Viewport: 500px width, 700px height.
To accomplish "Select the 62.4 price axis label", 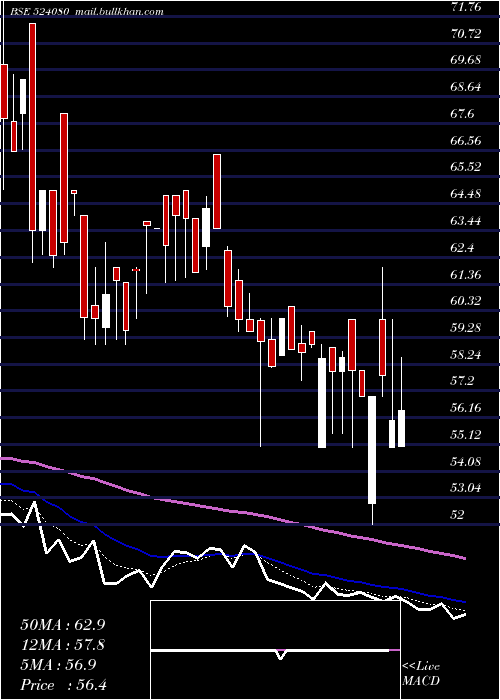I will [x=462, y=247].
